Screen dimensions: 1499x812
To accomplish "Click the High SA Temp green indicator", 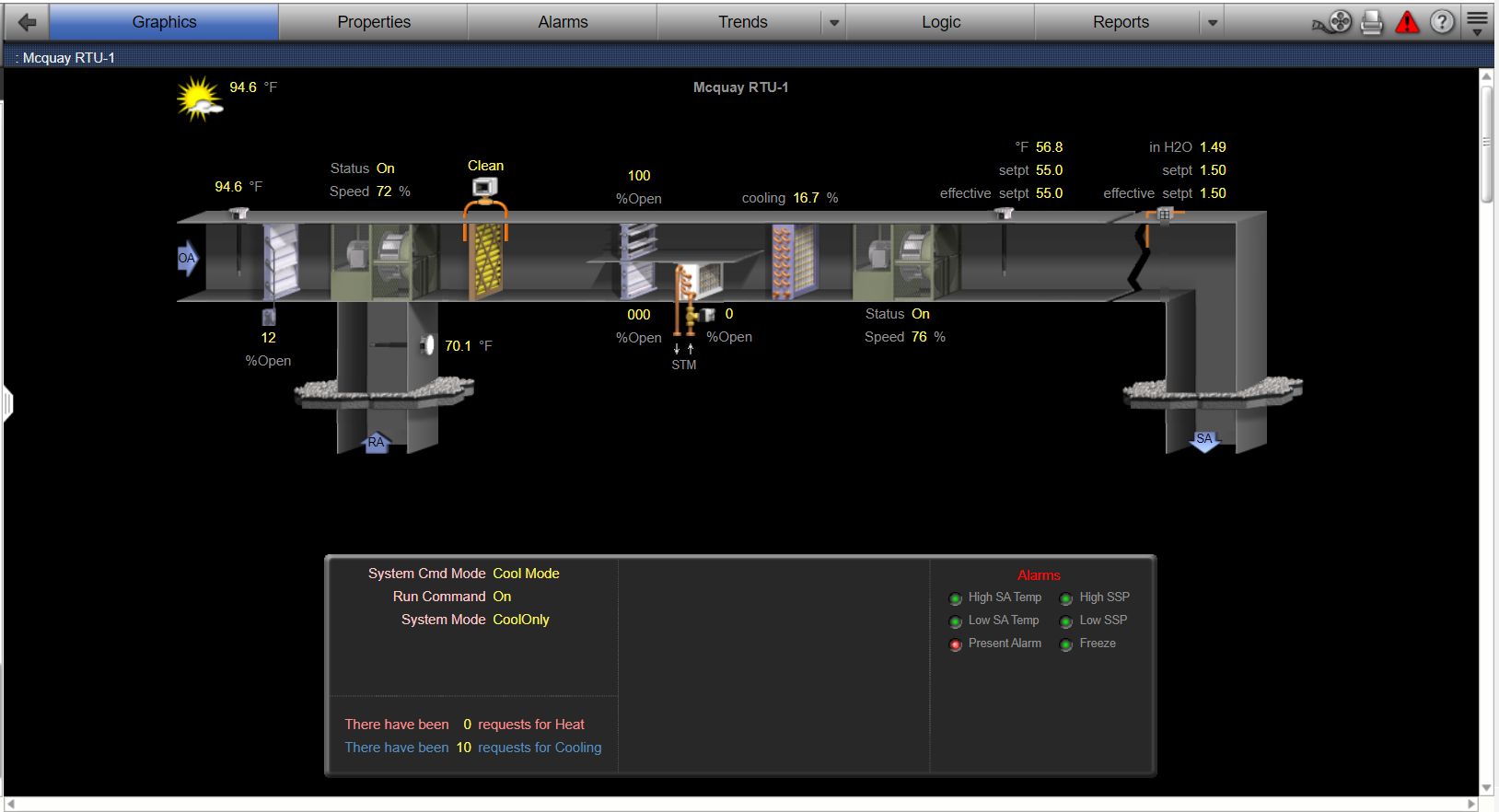I will 956,598.
